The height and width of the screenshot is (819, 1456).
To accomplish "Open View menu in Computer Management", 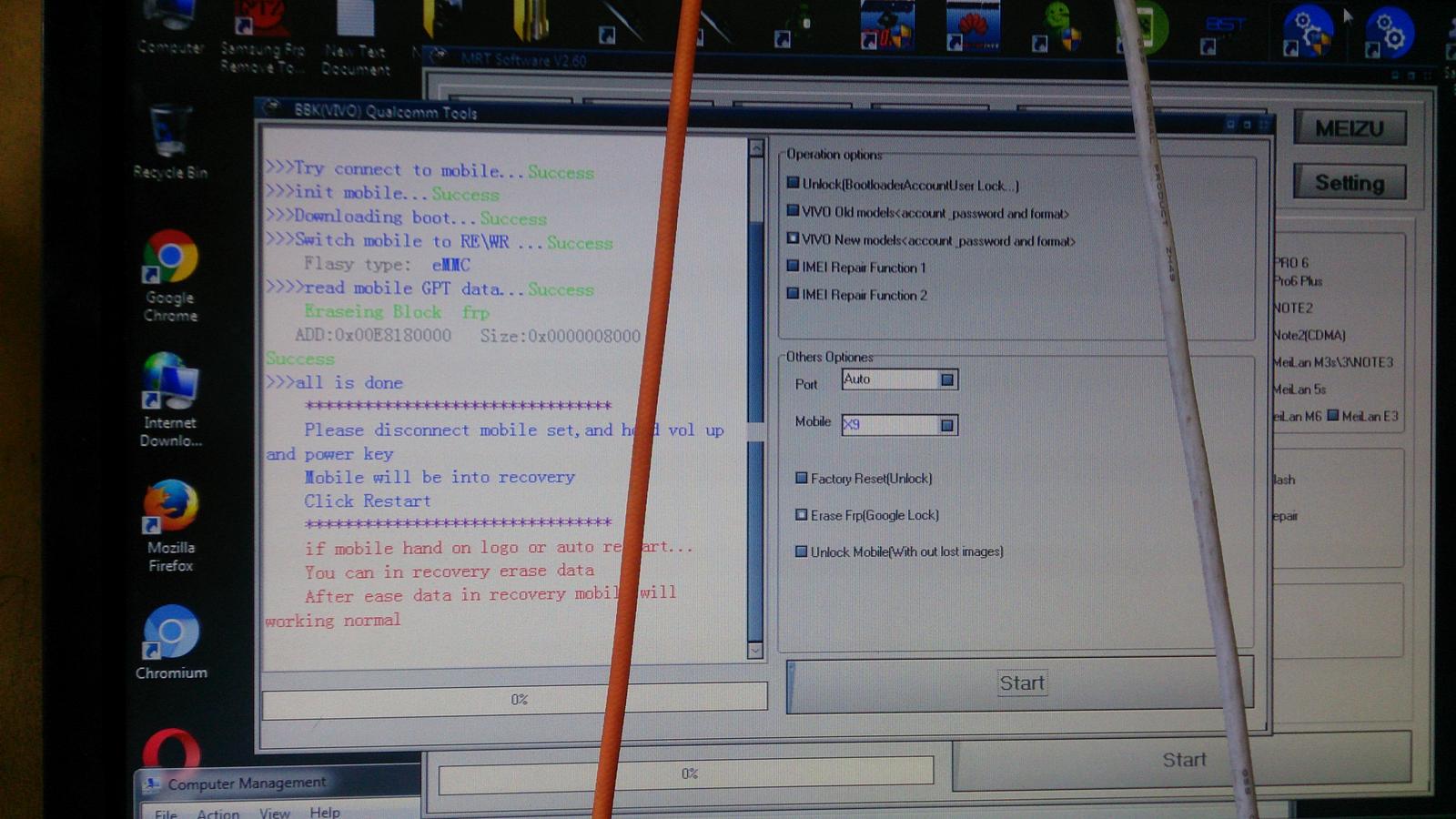I will tap(274, 813).
